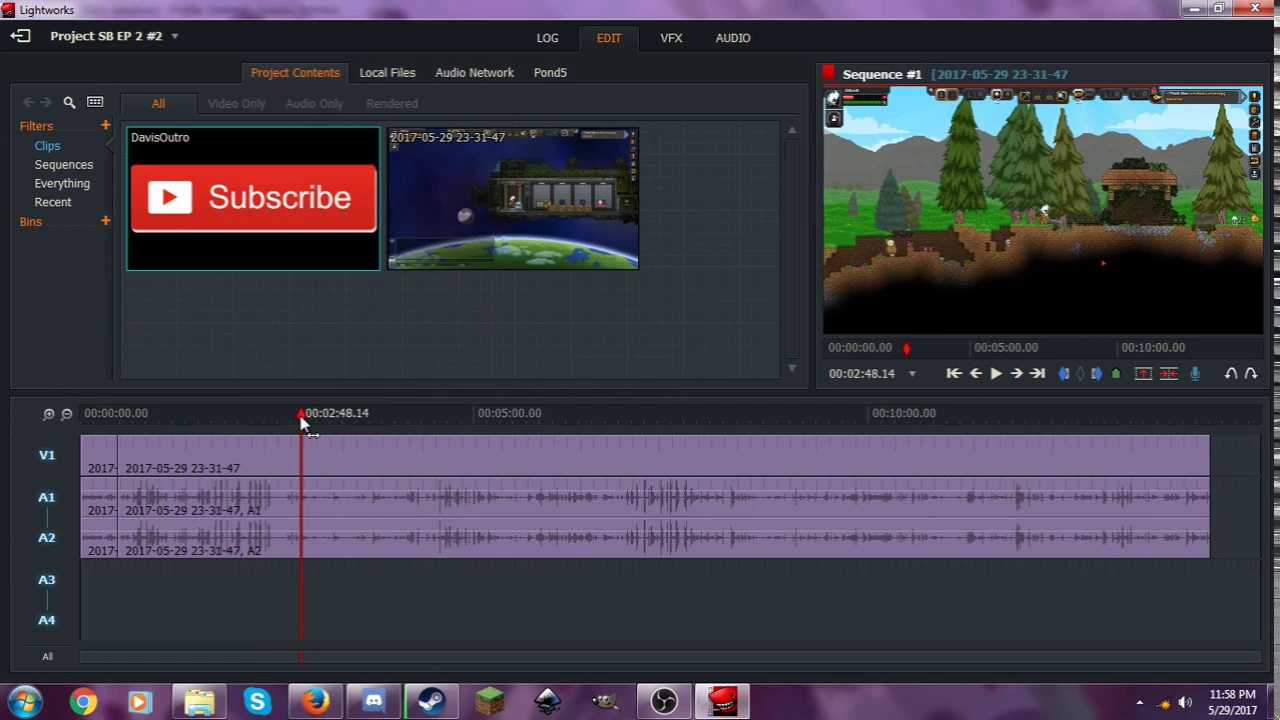Zoom out on the timeline
1280x720 pixels.
click(x=66, y=414)
